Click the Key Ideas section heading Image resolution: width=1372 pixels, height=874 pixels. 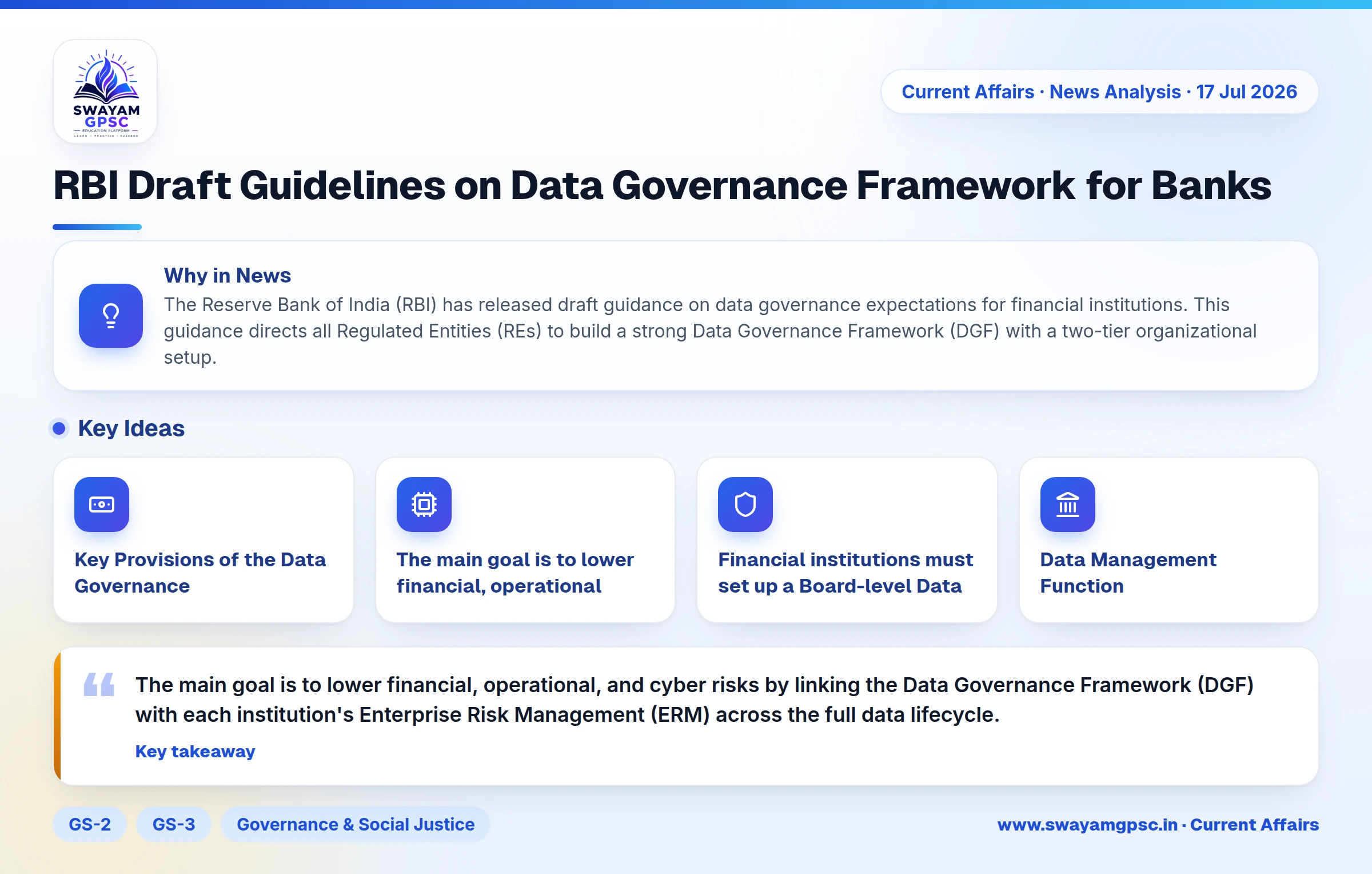click(131, 428)
